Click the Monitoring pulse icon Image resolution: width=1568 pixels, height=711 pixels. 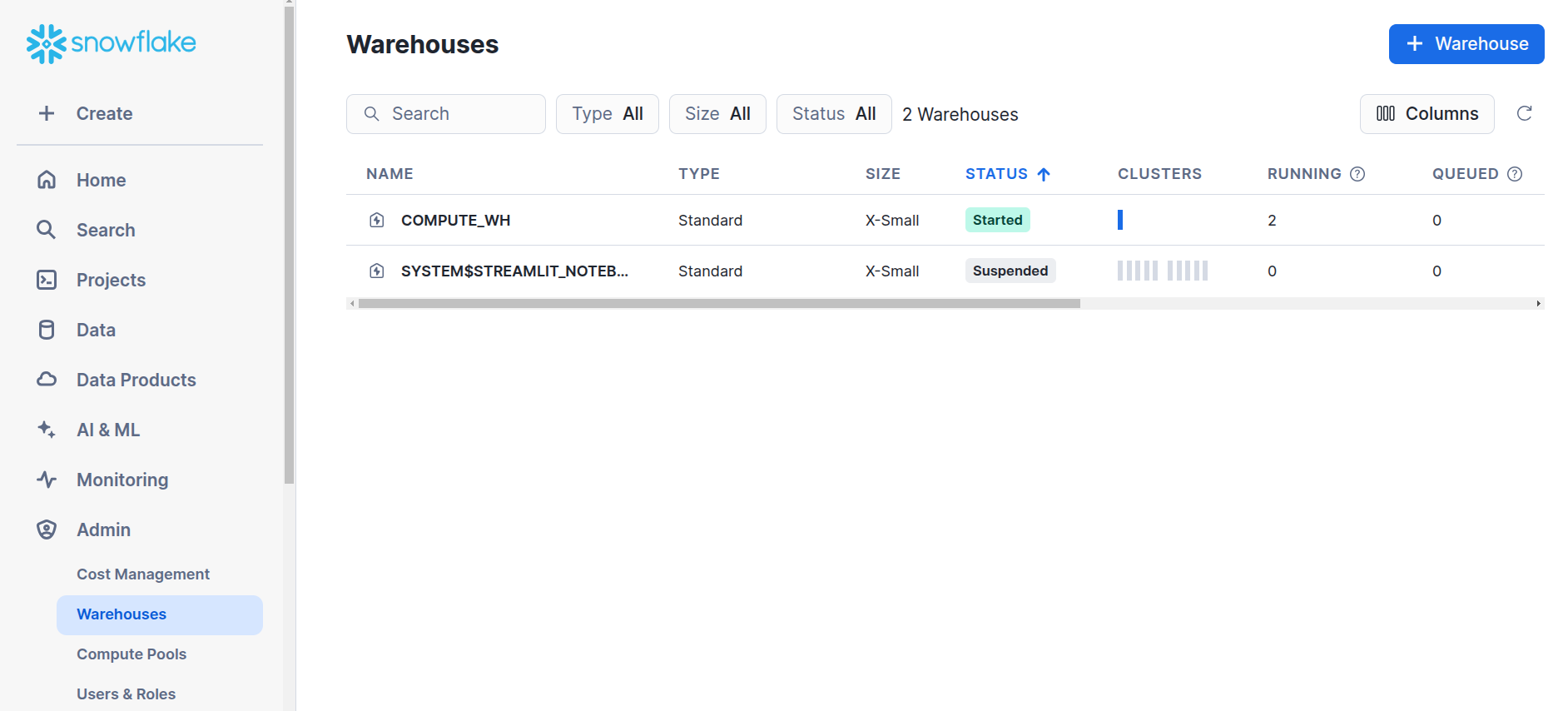(47, 480)
